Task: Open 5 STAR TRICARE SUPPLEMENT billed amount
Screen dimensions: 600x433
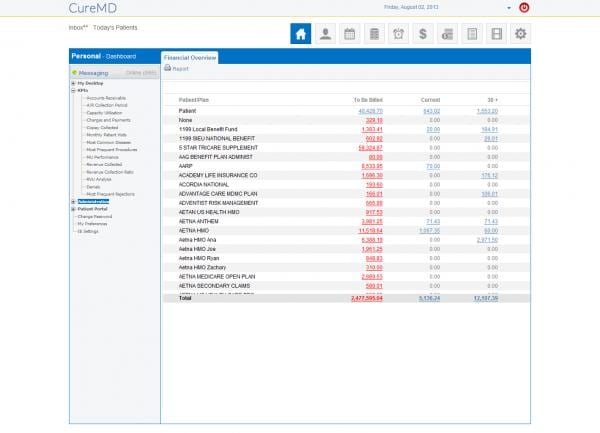Action: click(370, 148)
